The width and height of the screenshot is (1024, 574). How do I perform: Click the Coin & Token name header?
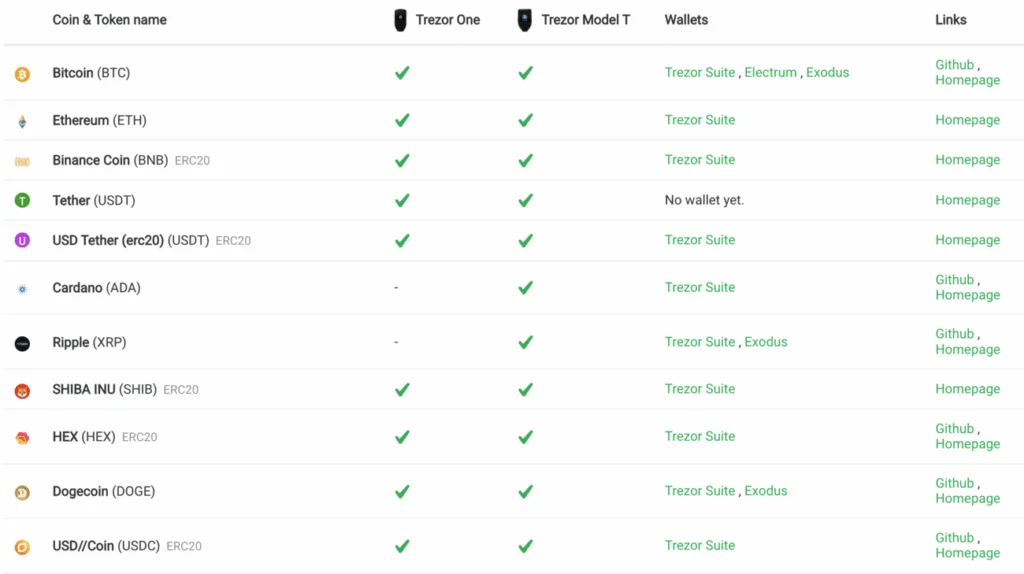pyautogui.click(x=109, y=20)
